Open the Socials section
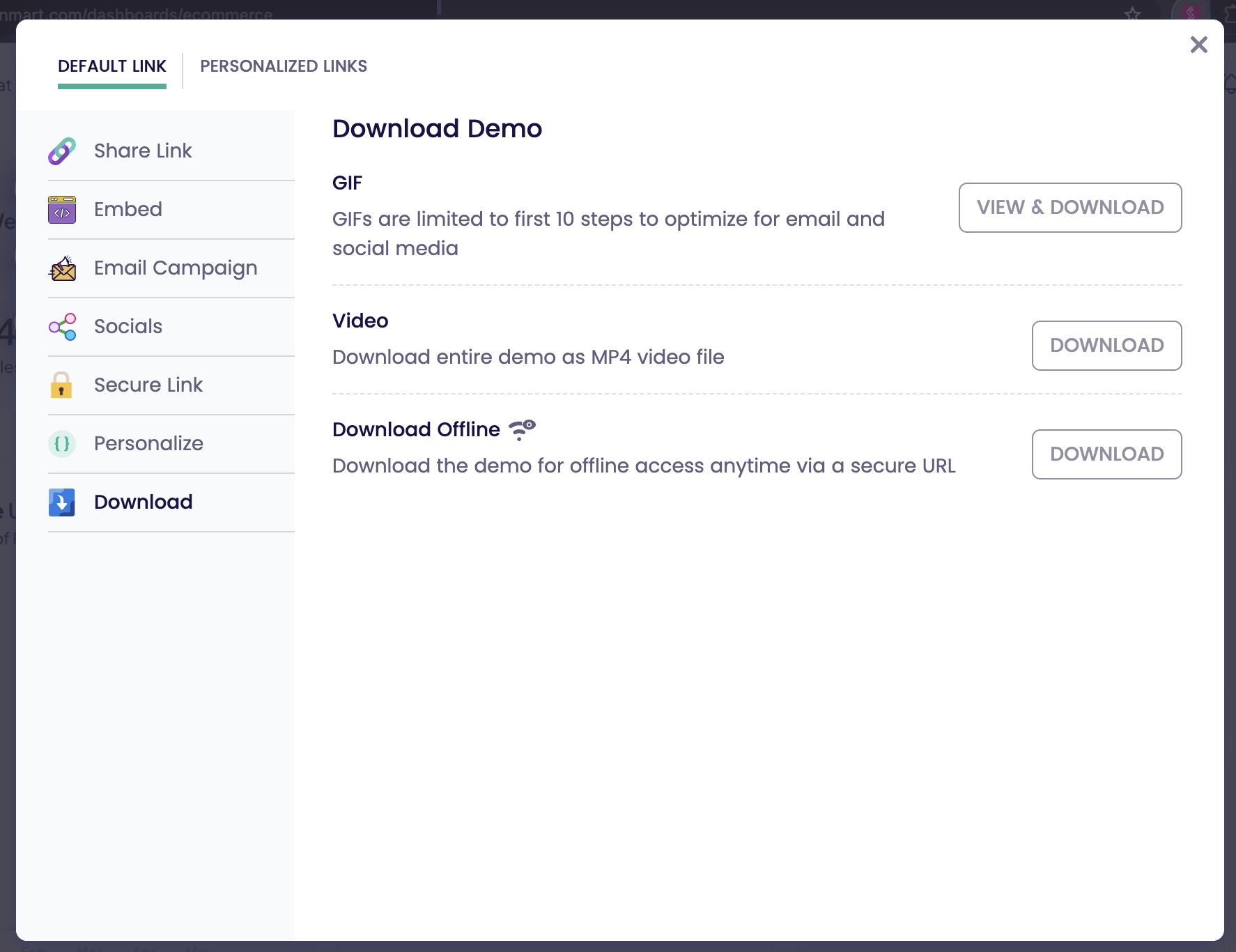This screenshot has width=1236, height=952. [x=171, y=327]
